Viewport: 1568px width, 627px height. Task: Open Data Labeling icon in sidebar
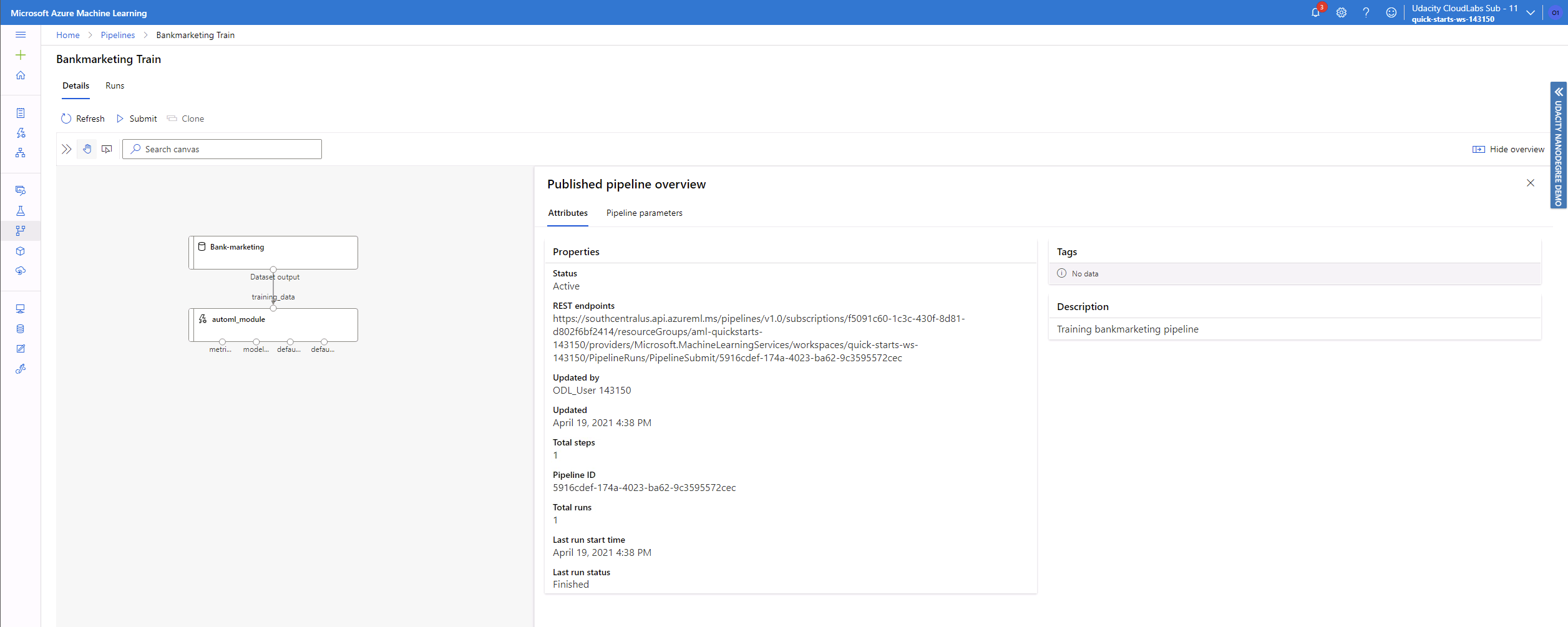tap(21, 349)
